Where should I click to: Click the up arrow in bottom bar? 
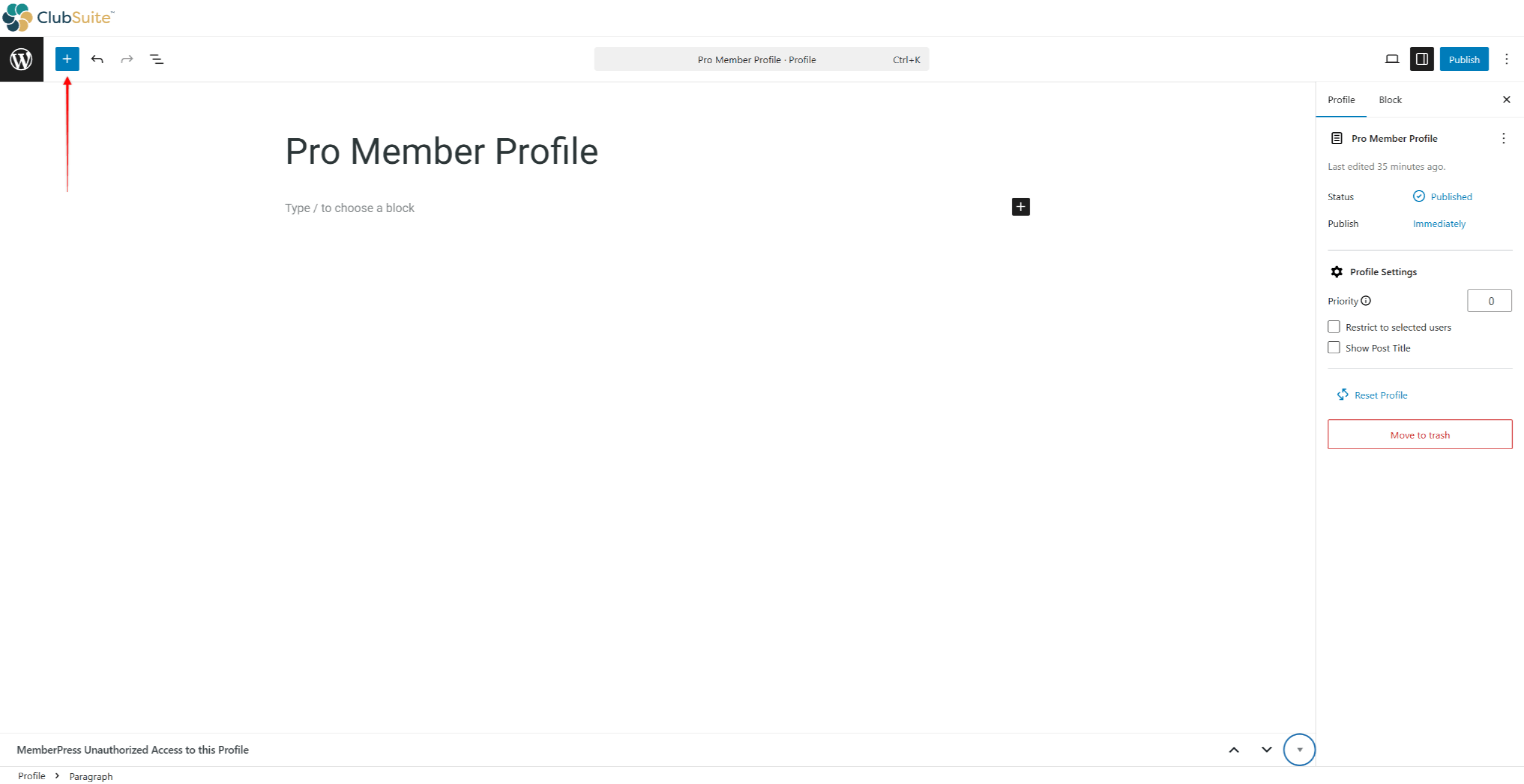point(1233,749)
